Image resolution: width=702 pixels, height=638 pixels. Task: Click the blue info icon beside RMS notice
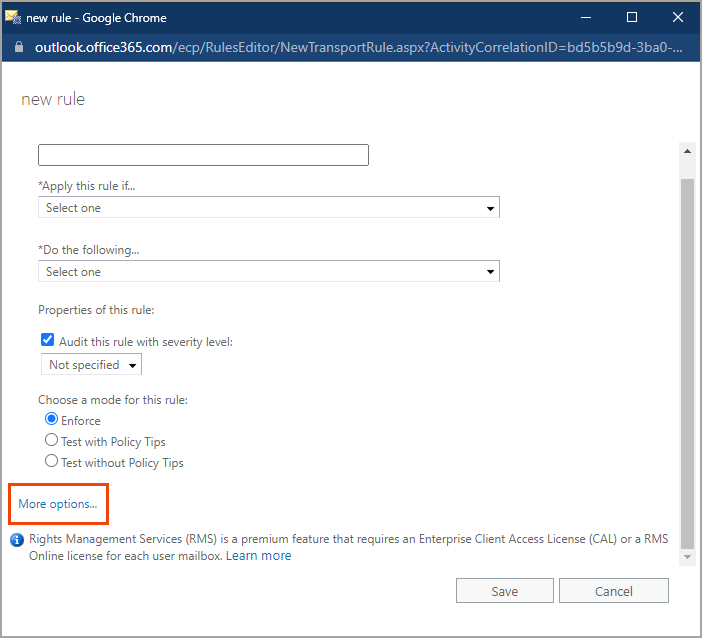tap(17, 540)
